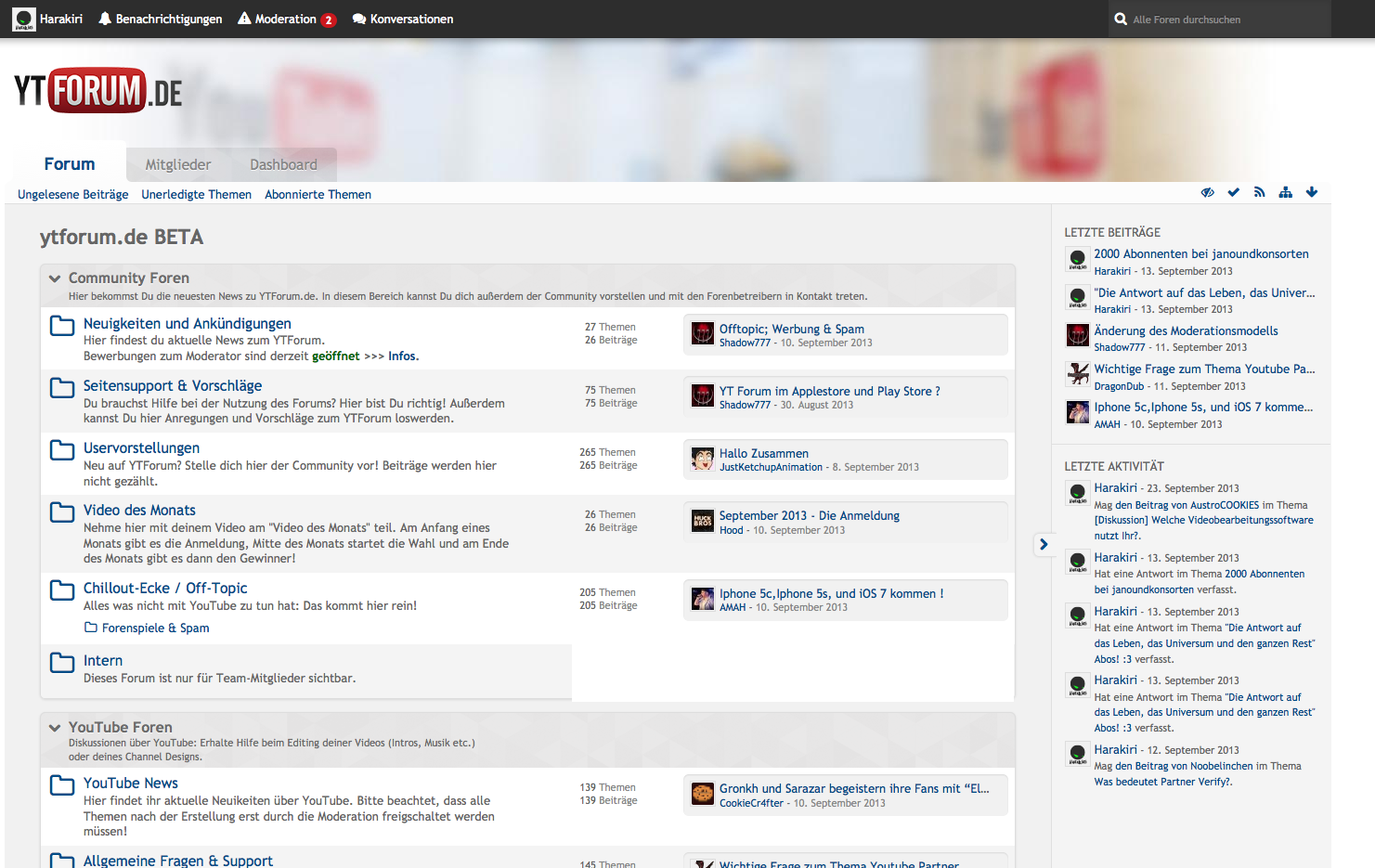Switch to the Dashboard tab
The height and width of the screenshot is (868, 1375).
click(x=283, y=164)
